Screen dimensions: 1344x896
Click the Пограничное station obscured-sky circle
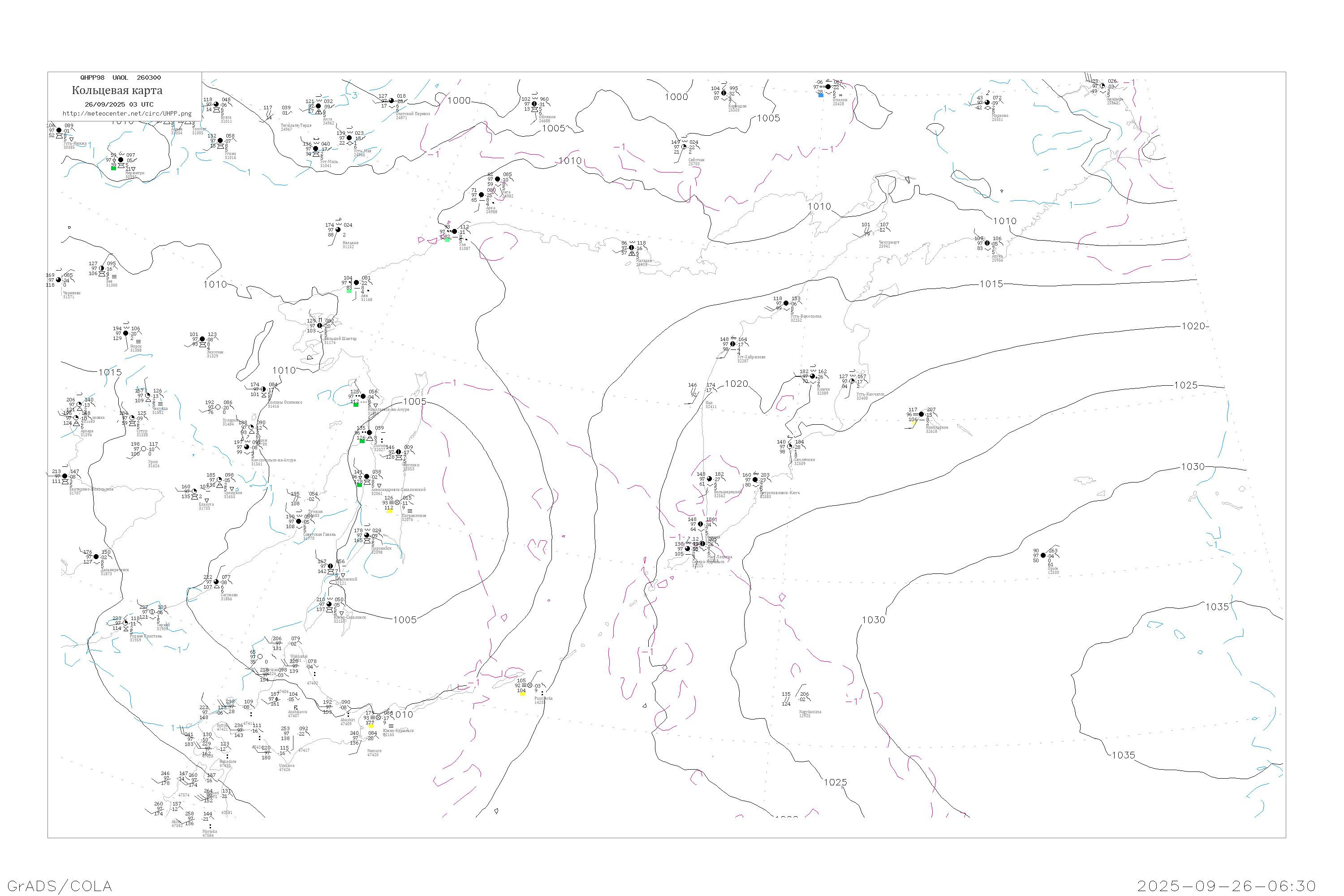397,503
